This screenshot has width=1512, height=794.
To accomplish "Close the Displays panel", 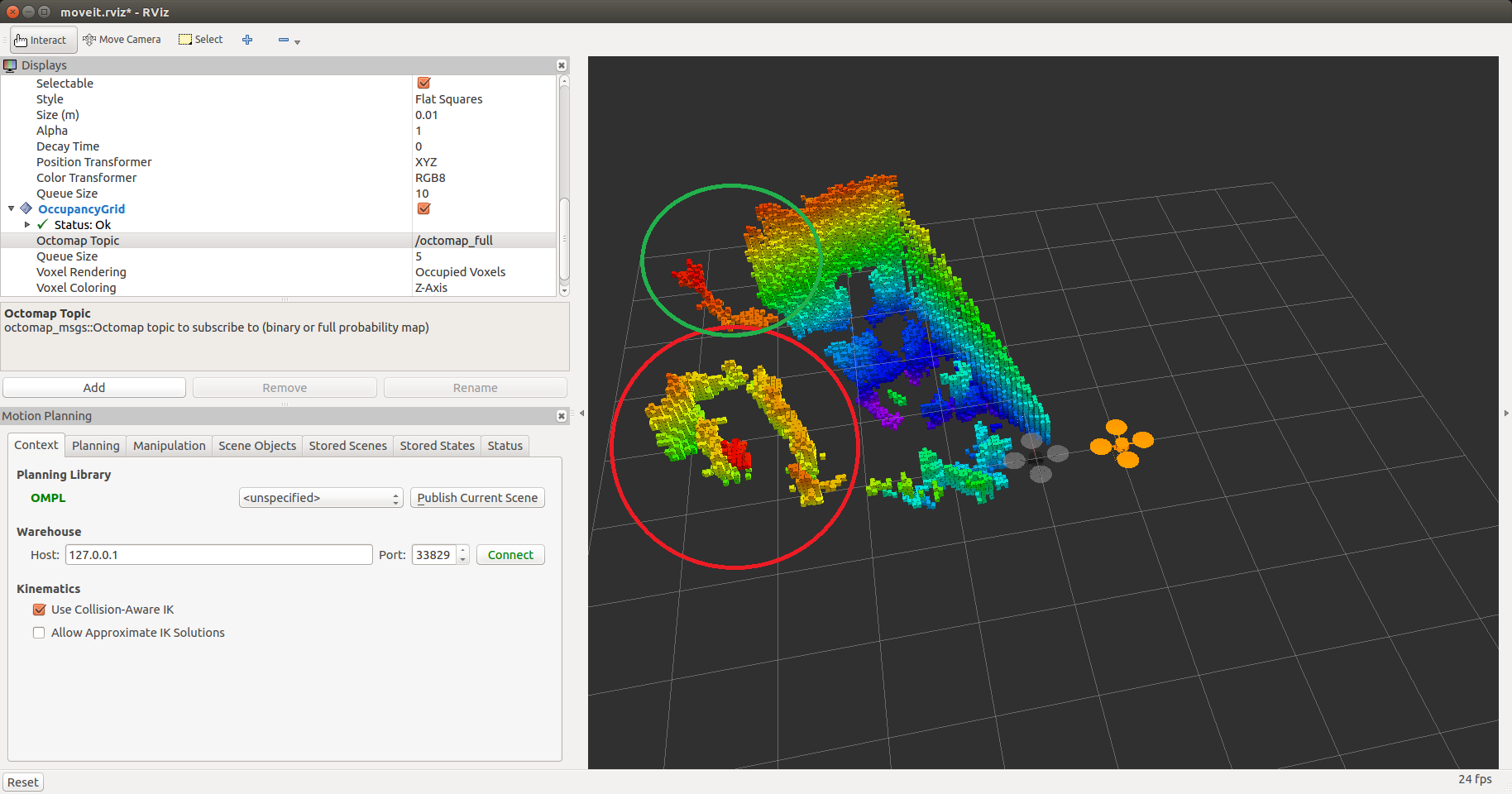I will (x=562, y=65).
